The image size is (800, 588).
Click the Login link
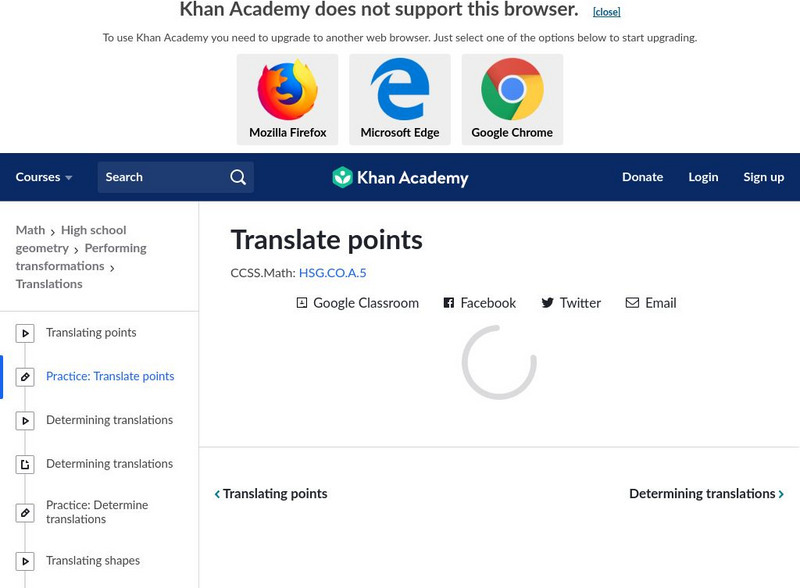(x=703, y=177)
